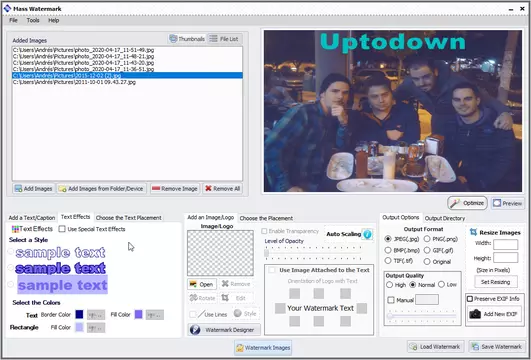531x360 pixels.
Task: Click the Width input field
Action: tap(505, 244)
